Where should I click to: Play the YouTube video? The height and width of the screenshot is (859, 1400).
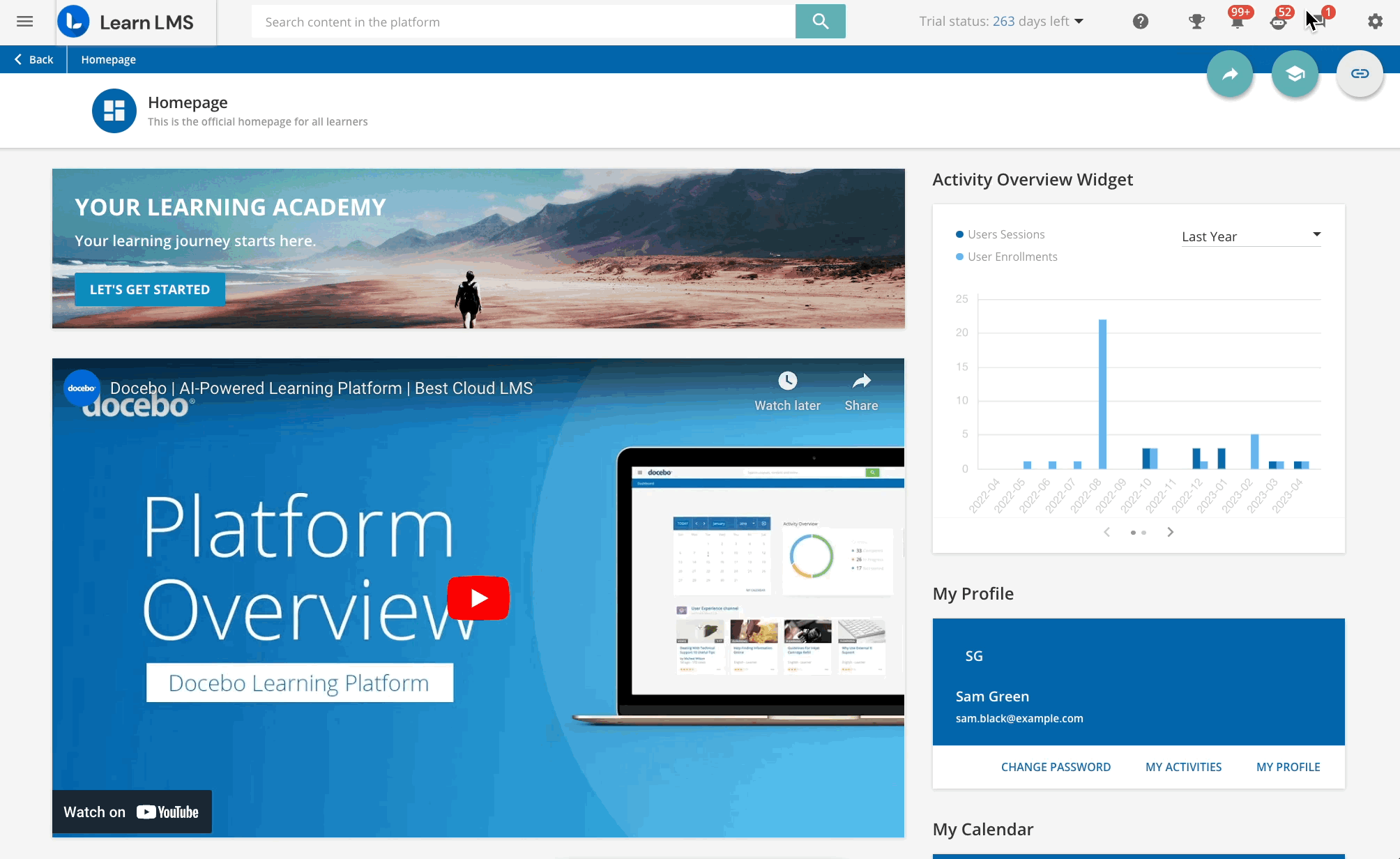click(478, 598)
